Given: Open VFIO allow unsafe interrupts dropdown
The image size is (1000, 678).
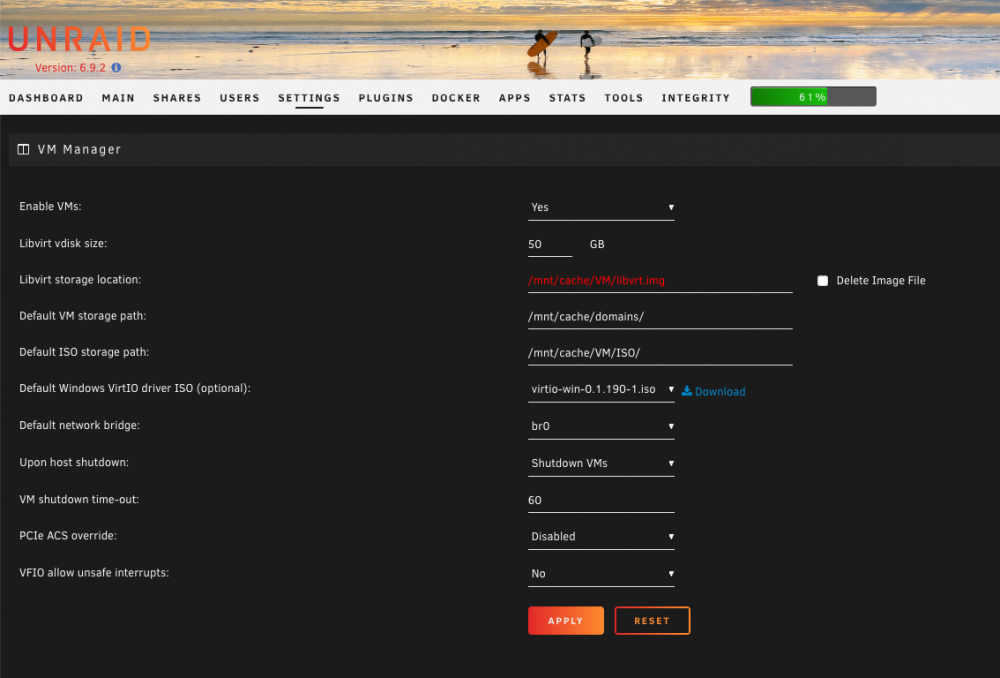Looking at the screenshot, I should pyautogui.click(x=601, y=573).
